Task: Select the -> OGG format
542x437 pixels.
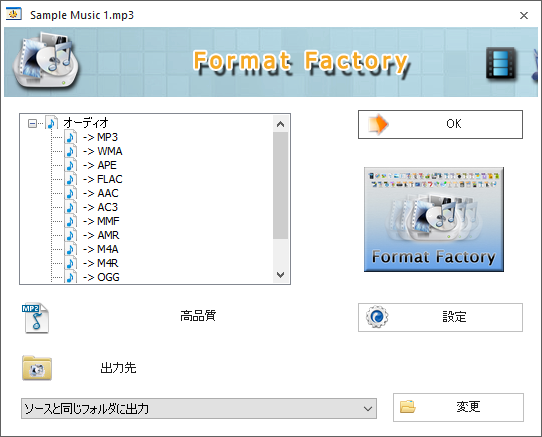Action: [101, 277]
